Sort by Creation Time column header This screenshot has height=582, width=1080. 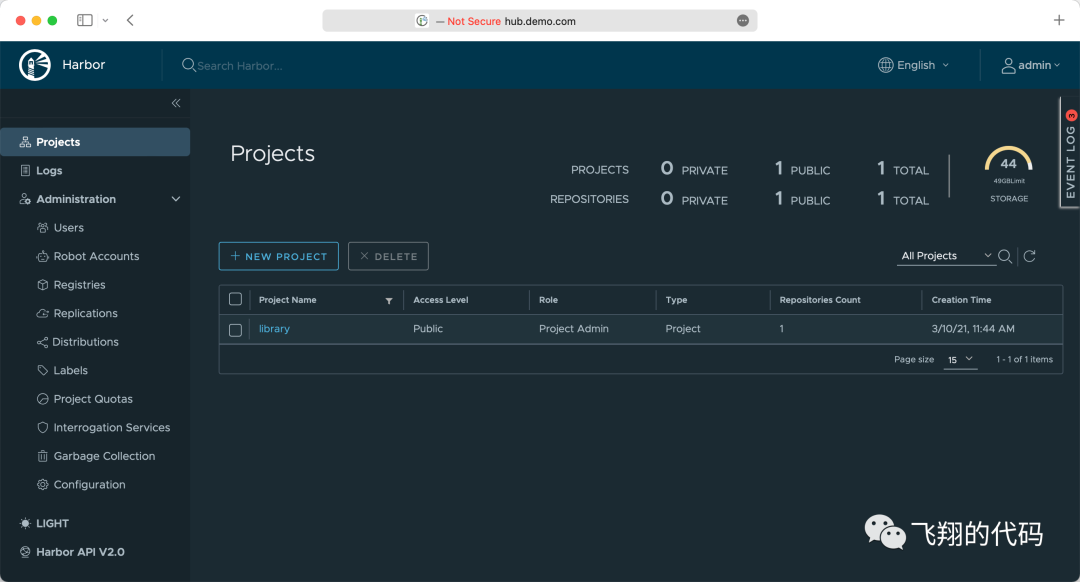961,300
